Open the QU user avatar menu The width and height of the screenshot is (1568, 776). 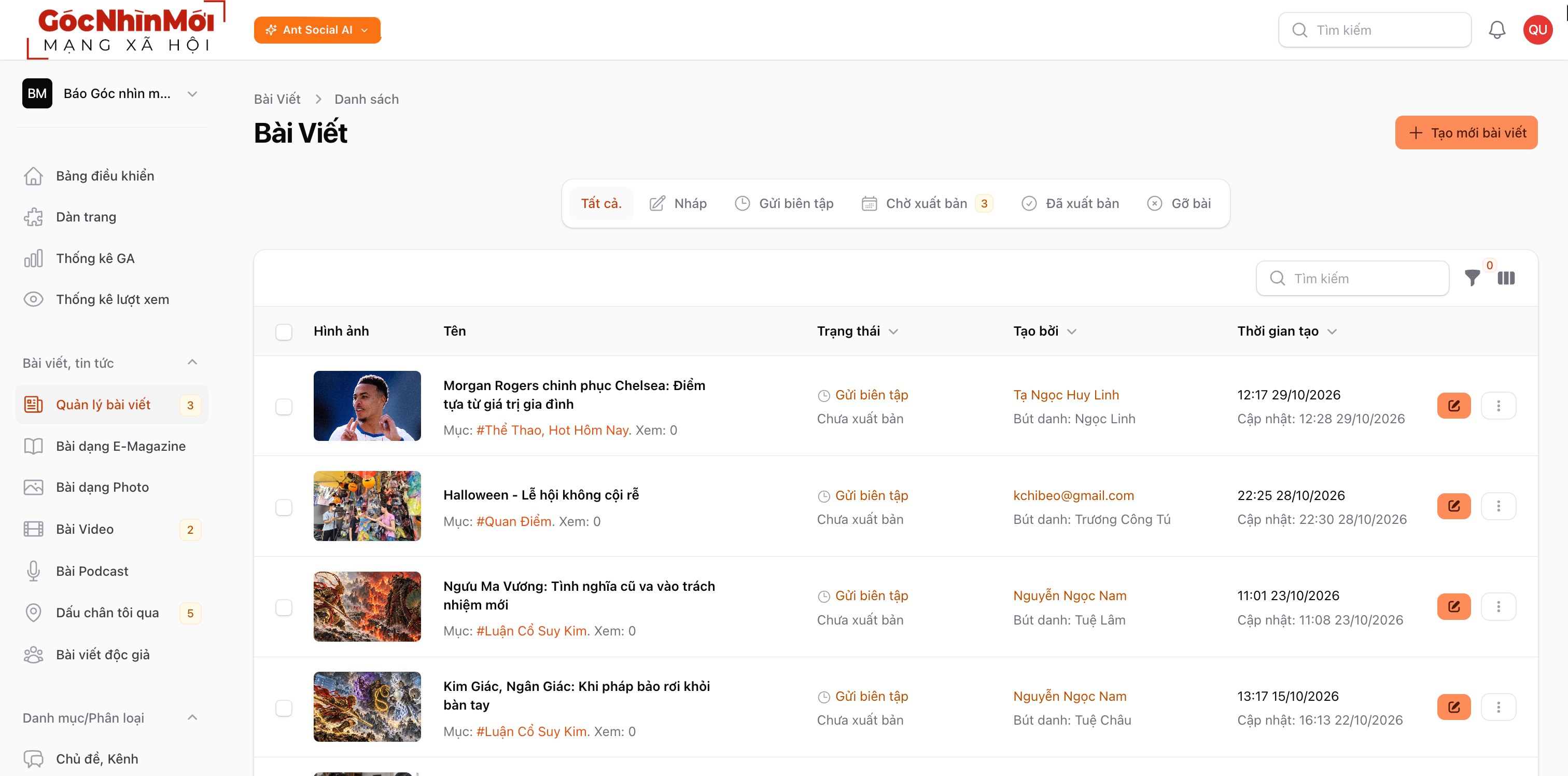coord(1537,30)
